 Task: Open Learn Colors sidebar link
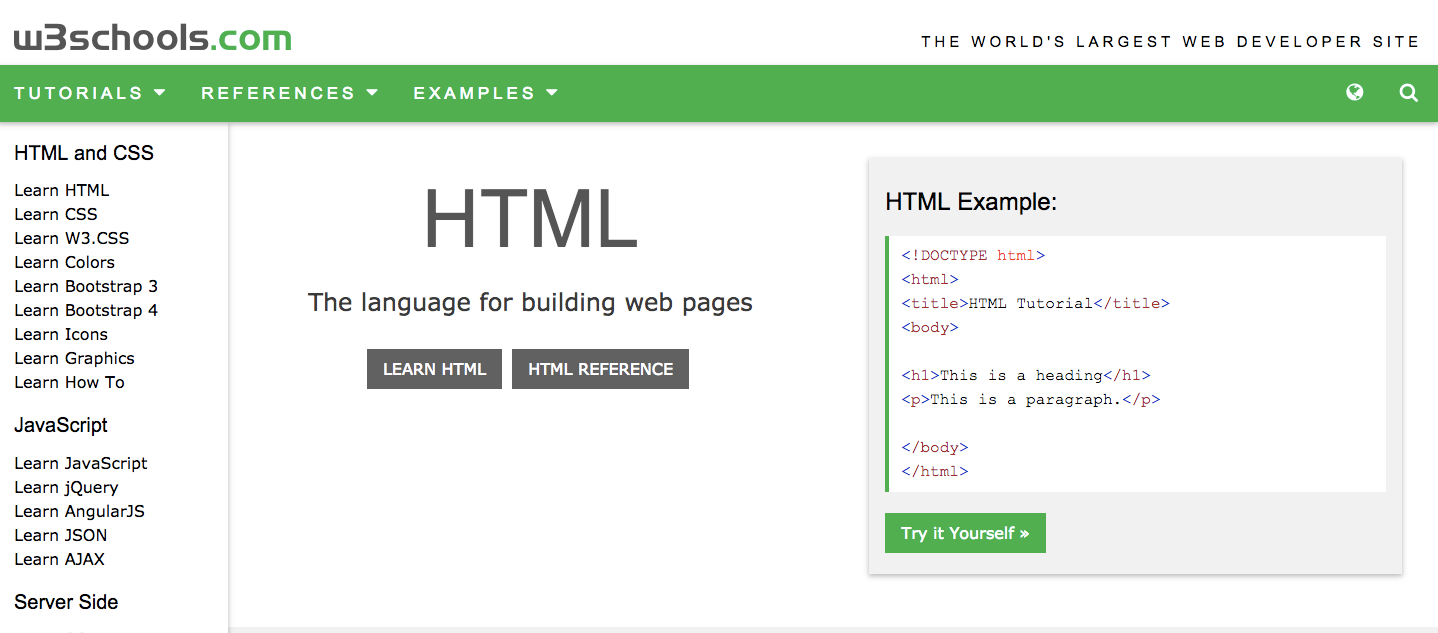click(65, 262)
